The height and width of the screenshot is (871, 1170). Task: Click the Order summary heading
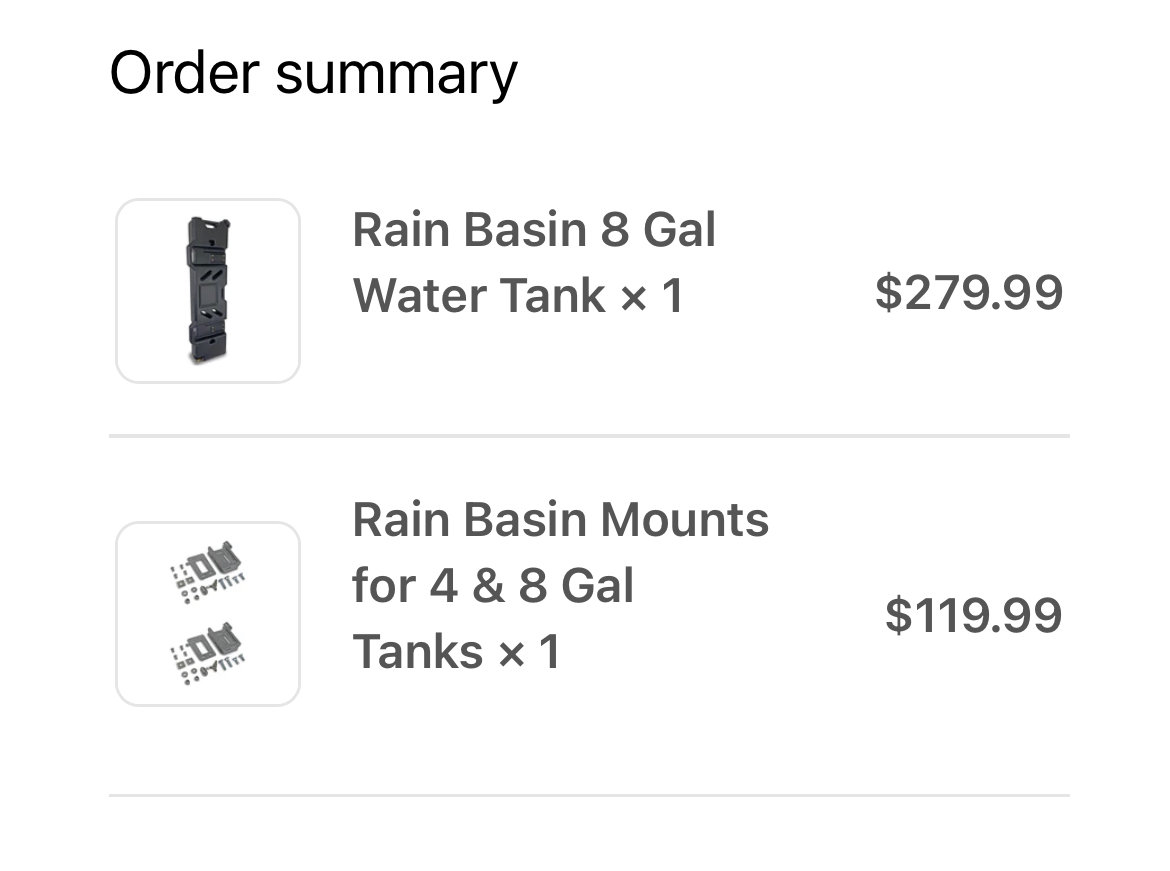click(313, 74)
